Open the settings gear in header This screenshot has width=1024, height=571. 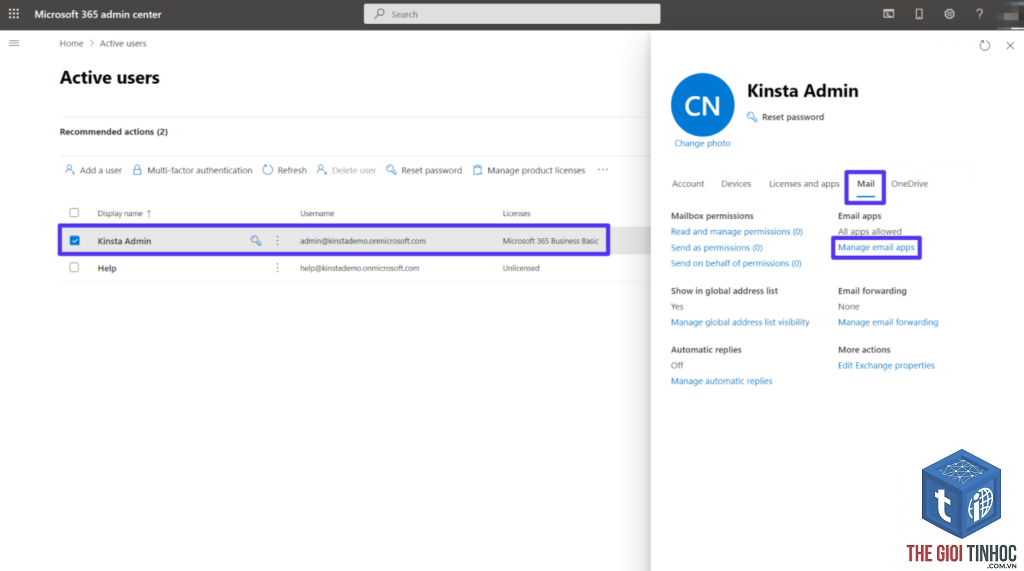tap(949, 14)
